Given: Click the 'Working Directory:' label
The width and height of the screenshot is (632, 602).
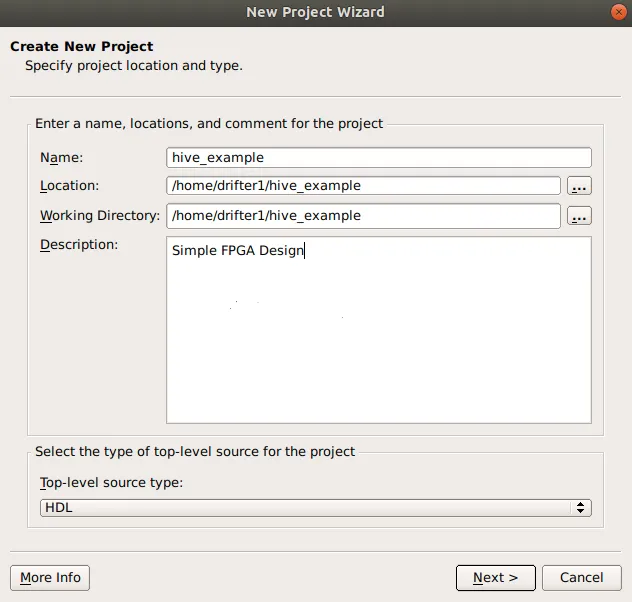Looking at the screenshot, I should [99, 216].
